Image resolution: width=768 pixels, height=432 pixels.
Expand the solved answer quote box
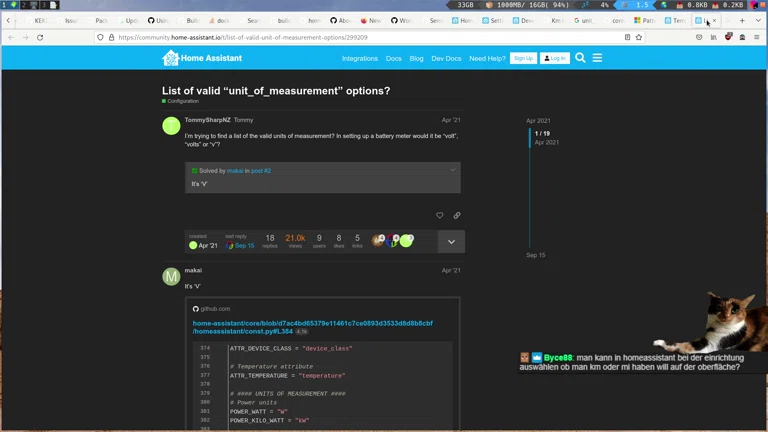click(x=452, y=171)
